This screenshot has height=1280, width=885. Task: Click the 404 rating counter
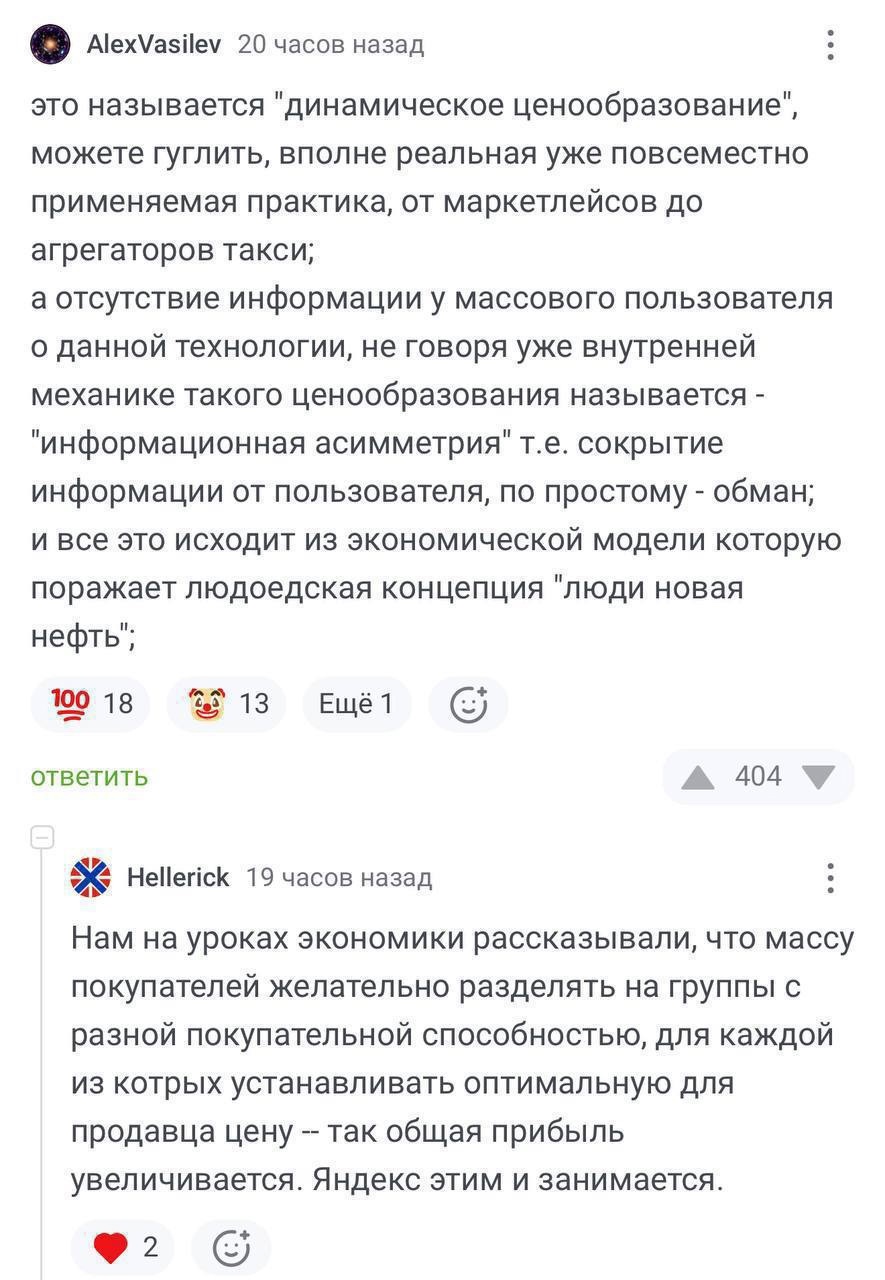click(x=758, y=777)
